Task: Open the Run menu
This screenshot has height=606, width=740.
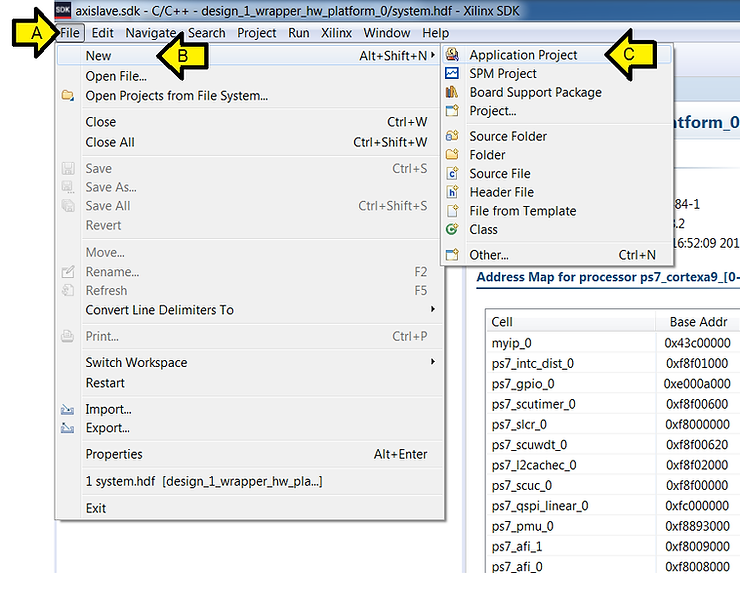Action: [299, 33]
